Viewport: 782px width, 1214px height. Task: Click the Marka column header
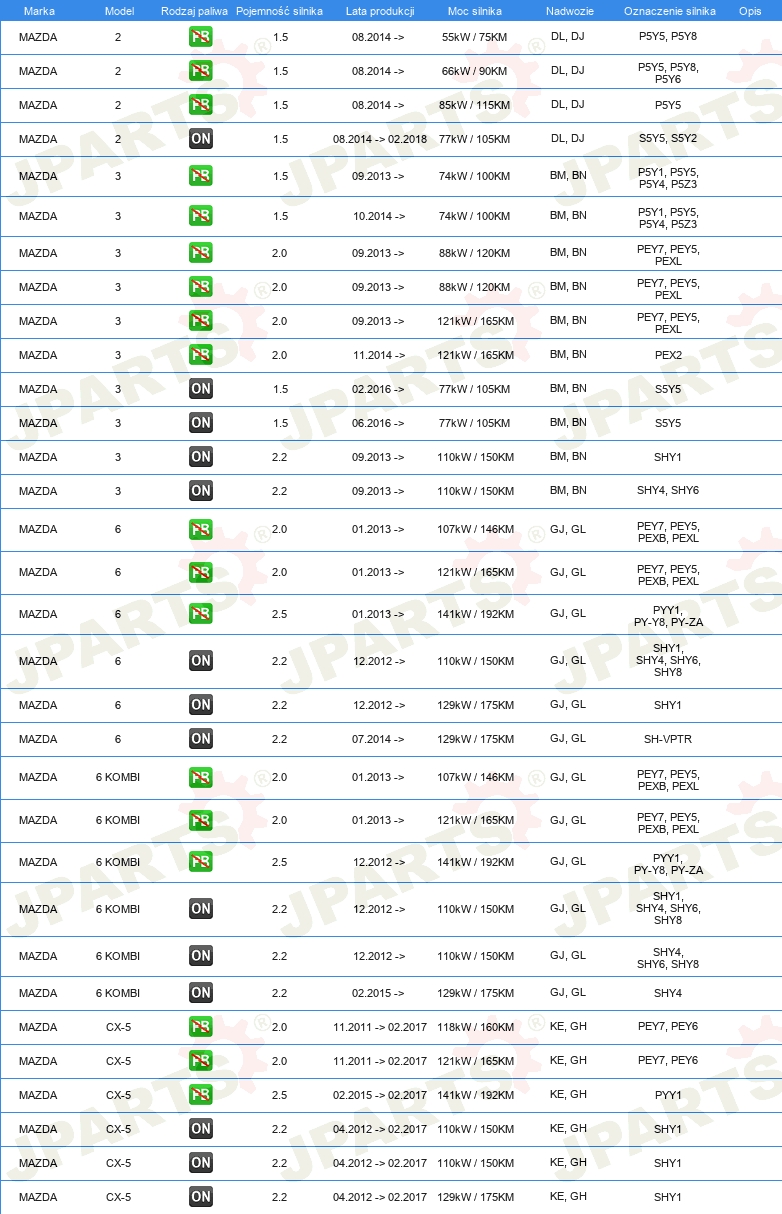(x=39, y=10)
